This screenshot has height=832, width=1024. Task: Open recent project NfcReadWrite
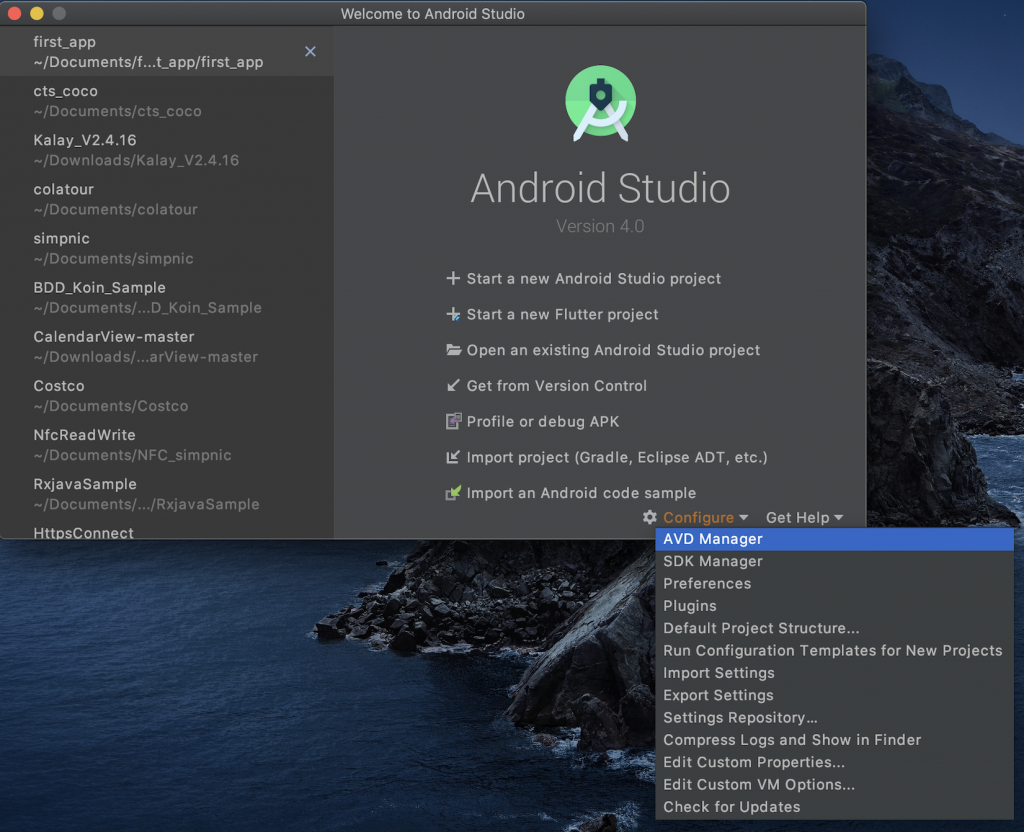coord(167,445)
